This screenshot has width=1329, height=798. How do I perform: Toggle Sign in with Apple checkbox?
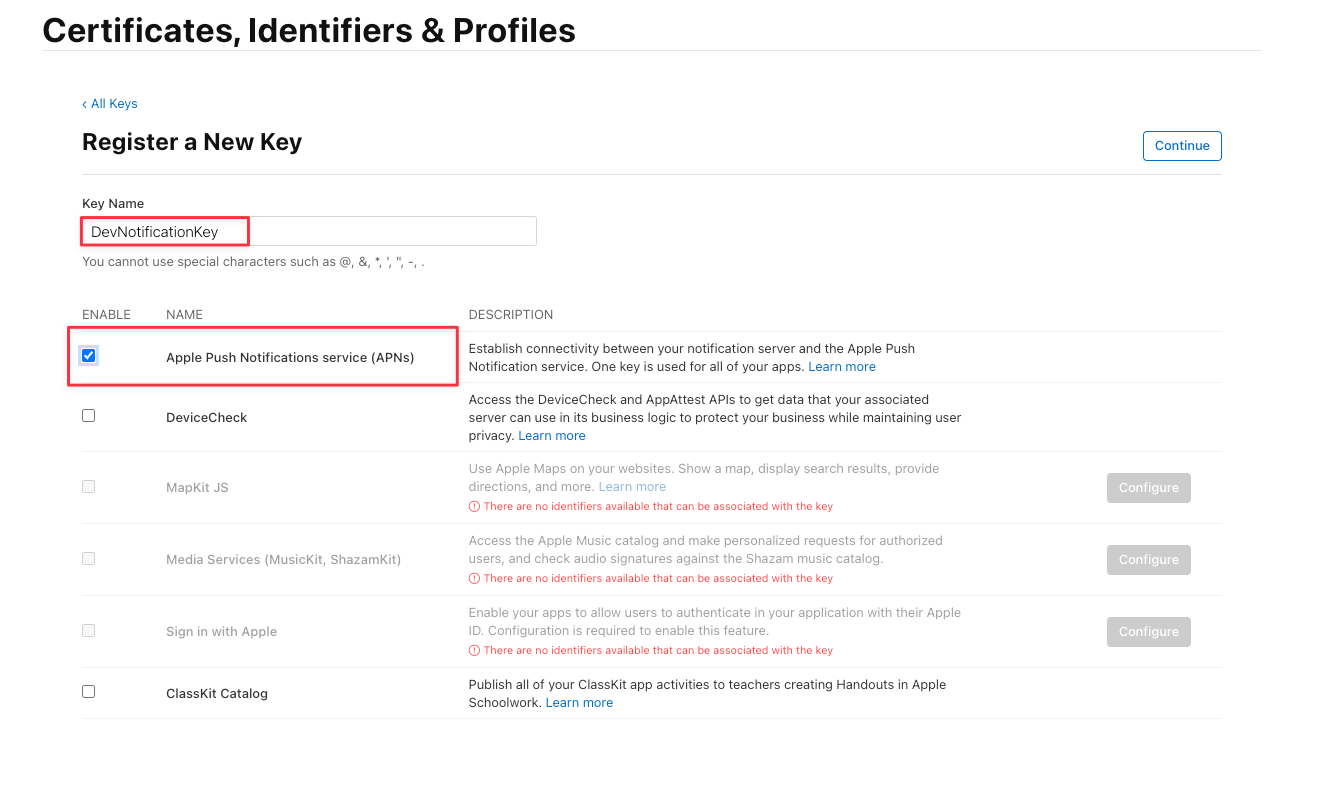coord(89,630)
